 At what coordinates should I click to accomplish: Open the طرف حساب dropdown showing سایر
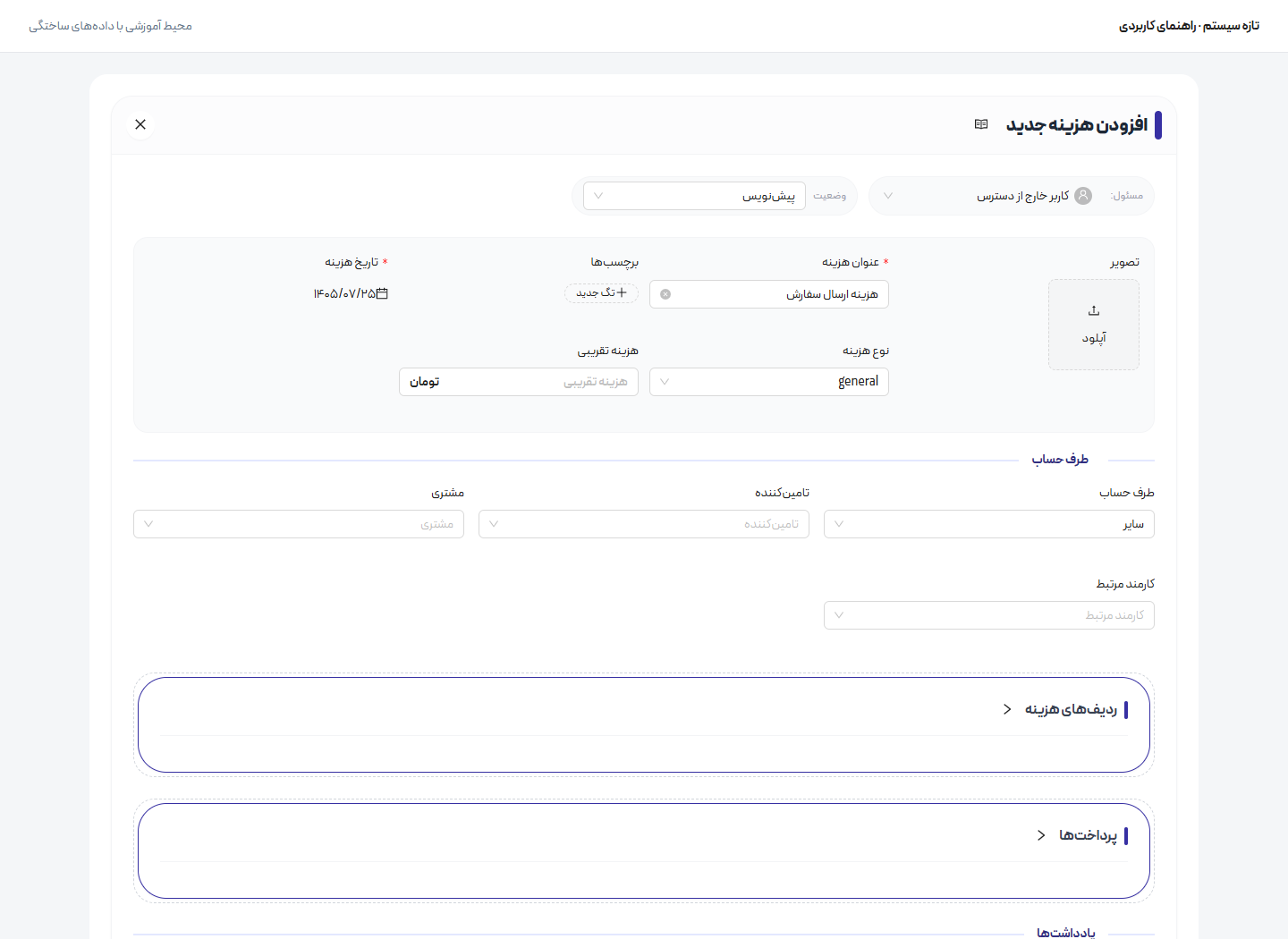coord(989,524)
